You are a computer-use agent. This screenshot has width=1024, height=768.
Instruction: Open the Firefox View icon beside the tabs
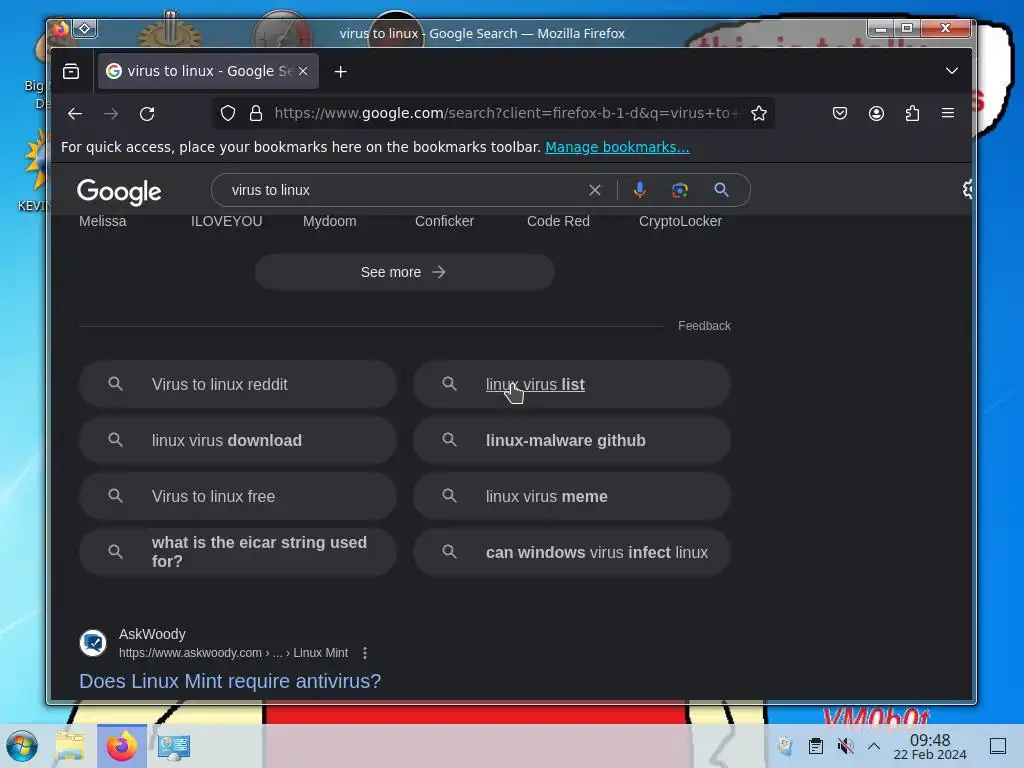71,71
